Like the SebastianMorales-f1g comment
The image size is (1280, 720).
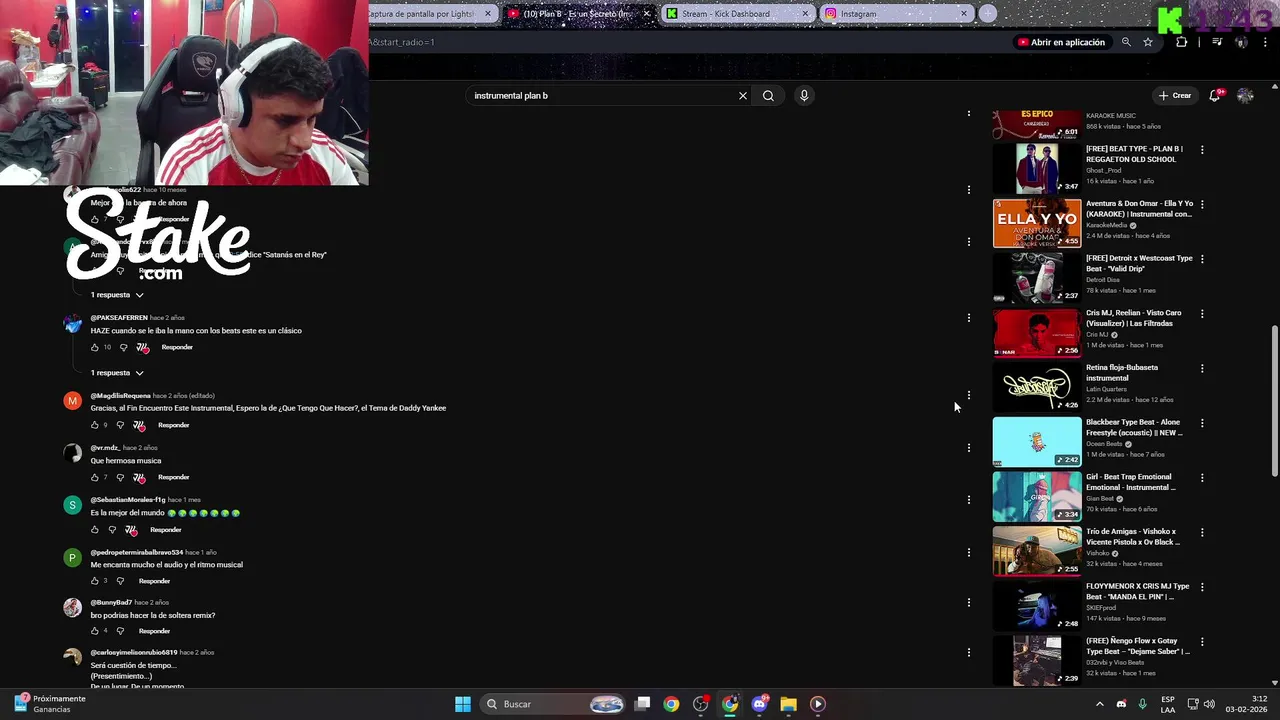click(95, 530)
